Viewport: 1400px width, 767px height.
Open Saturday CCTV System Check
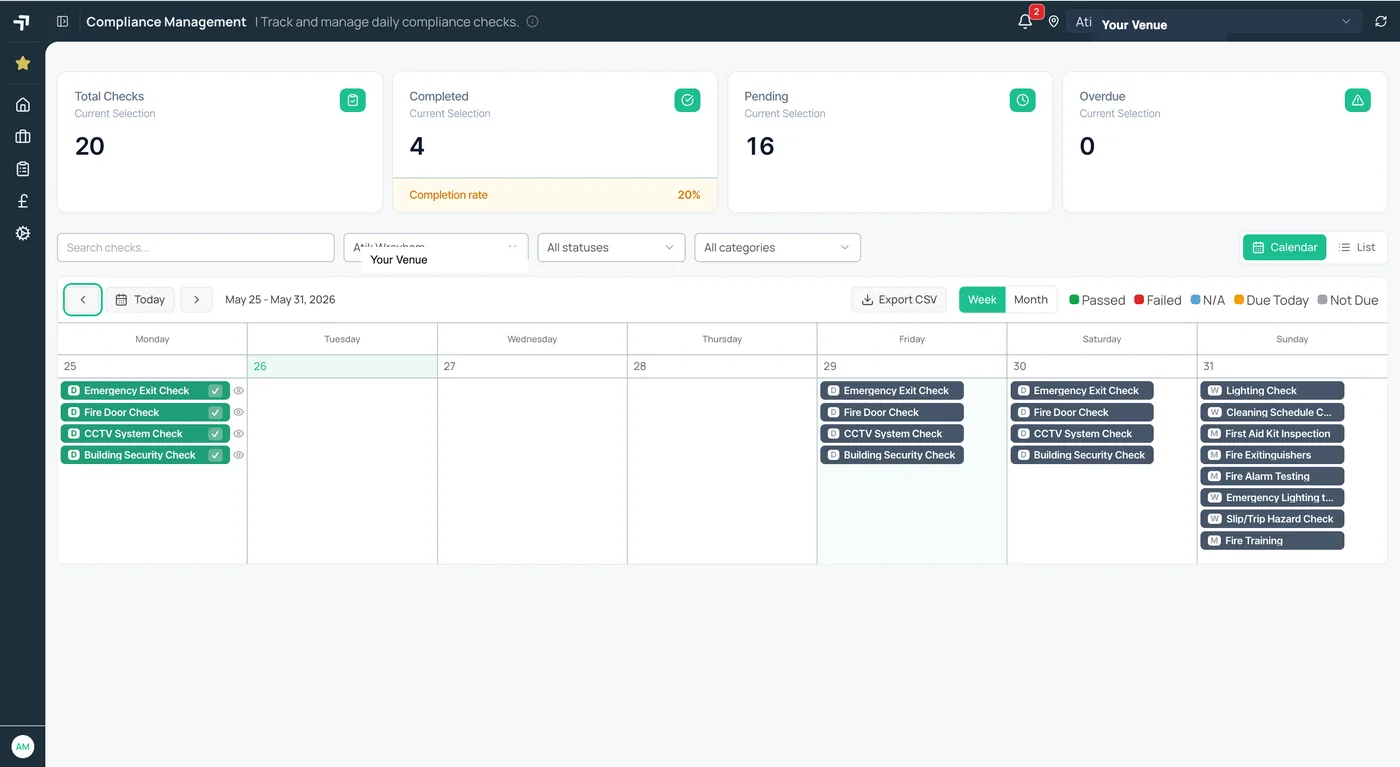[x=1082, y=434]
